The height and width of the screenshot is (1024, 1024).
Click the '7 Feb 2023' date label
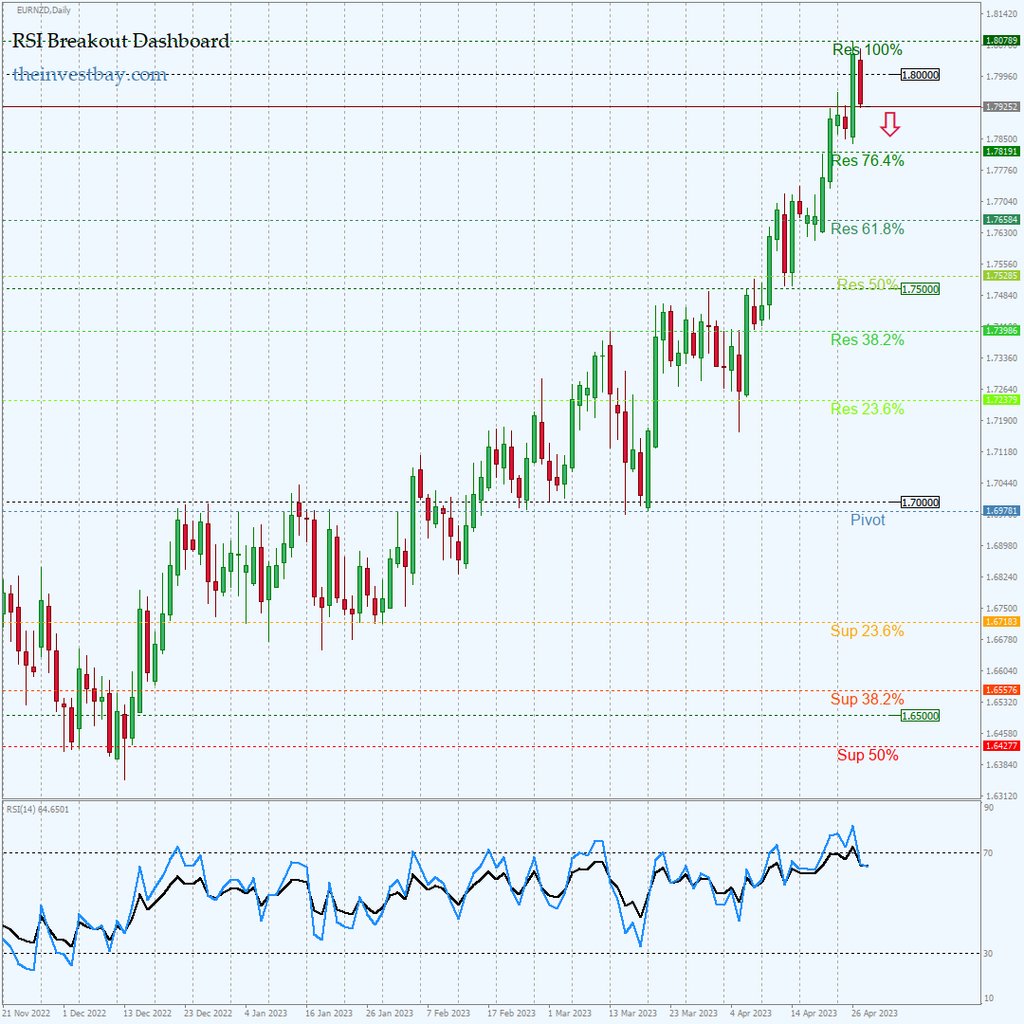(x=449, y=1014)
